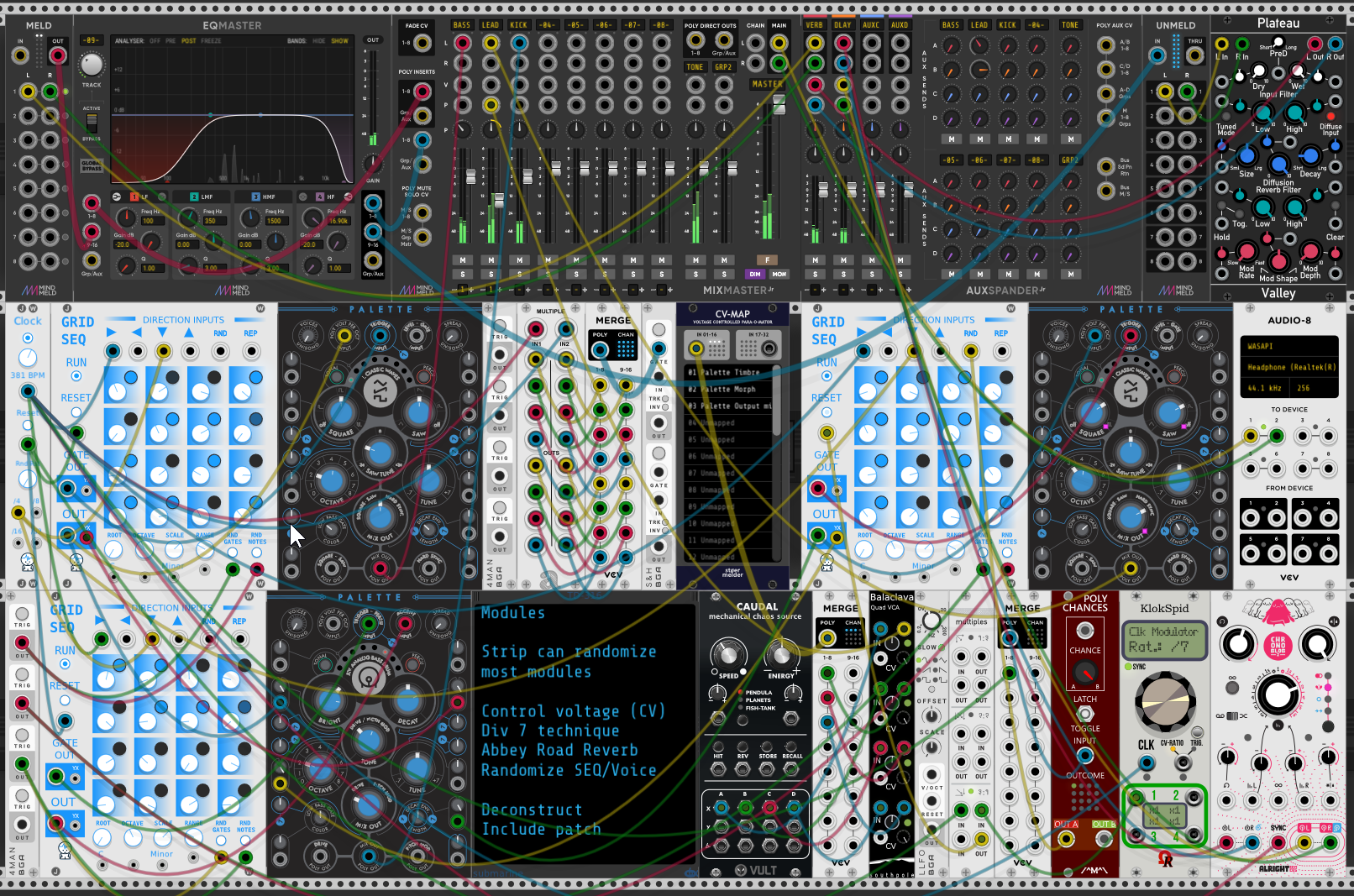
Task: Open the WASAPI driver selector on Audio-8
Action: click(1289, 346)
